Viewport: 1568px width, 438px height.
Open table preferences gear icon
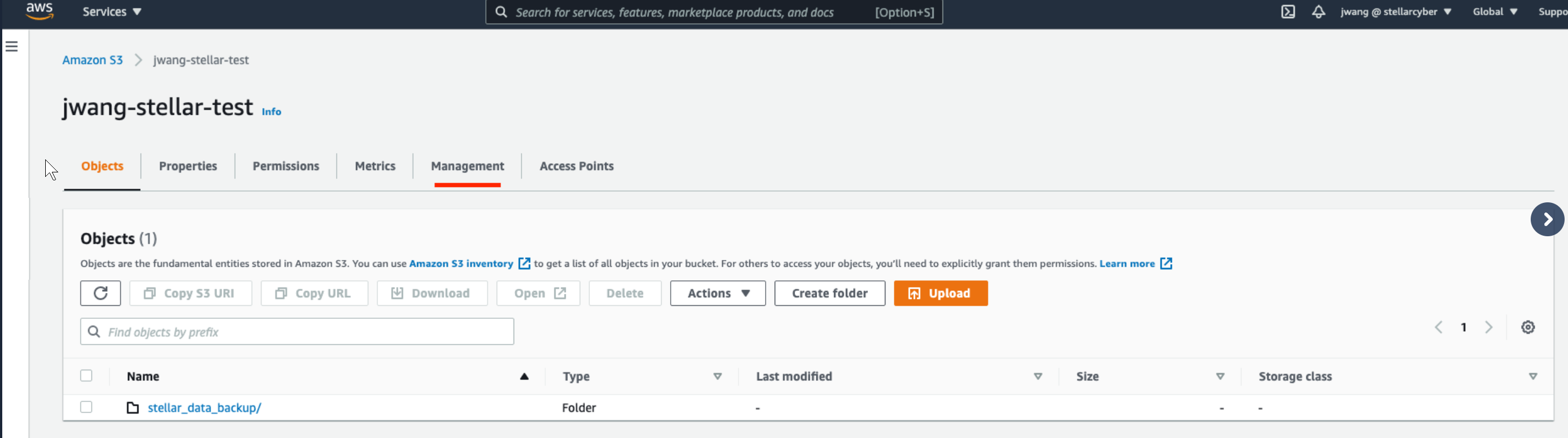point(1527,327)
